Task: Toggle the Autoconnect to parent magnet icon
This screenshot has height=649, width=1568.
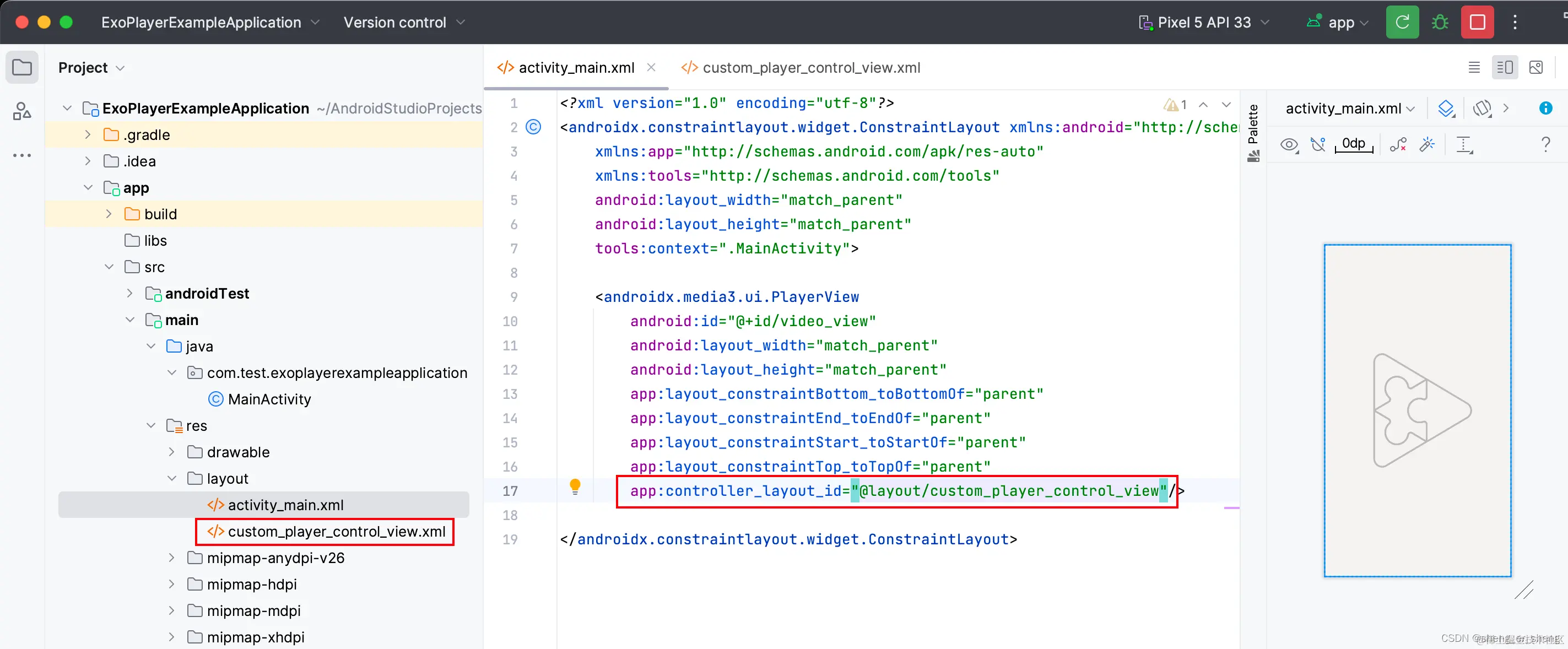Action: 1318,144
